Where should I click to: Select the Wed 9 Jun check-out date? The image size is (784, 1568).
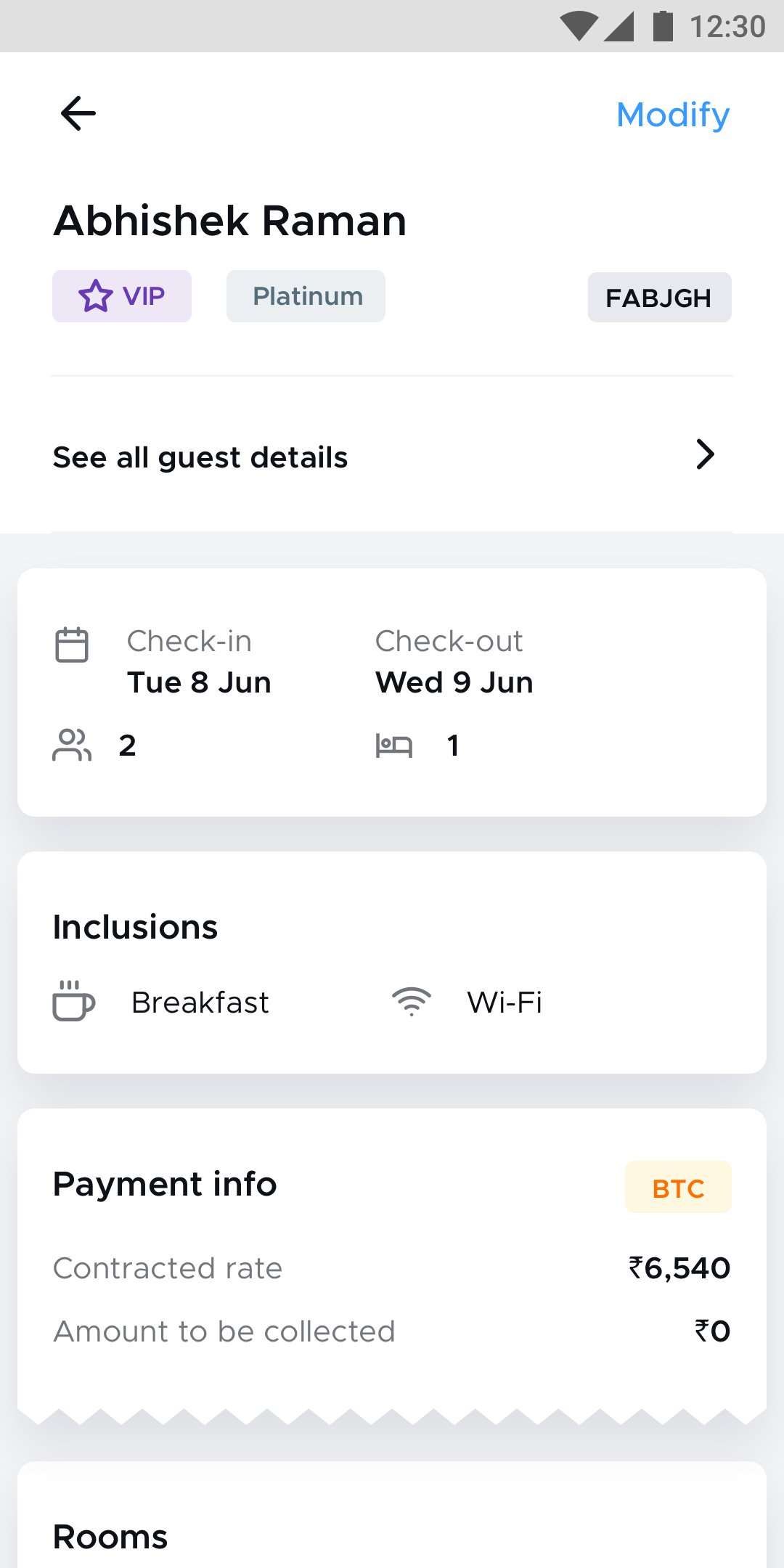point(454,683)
